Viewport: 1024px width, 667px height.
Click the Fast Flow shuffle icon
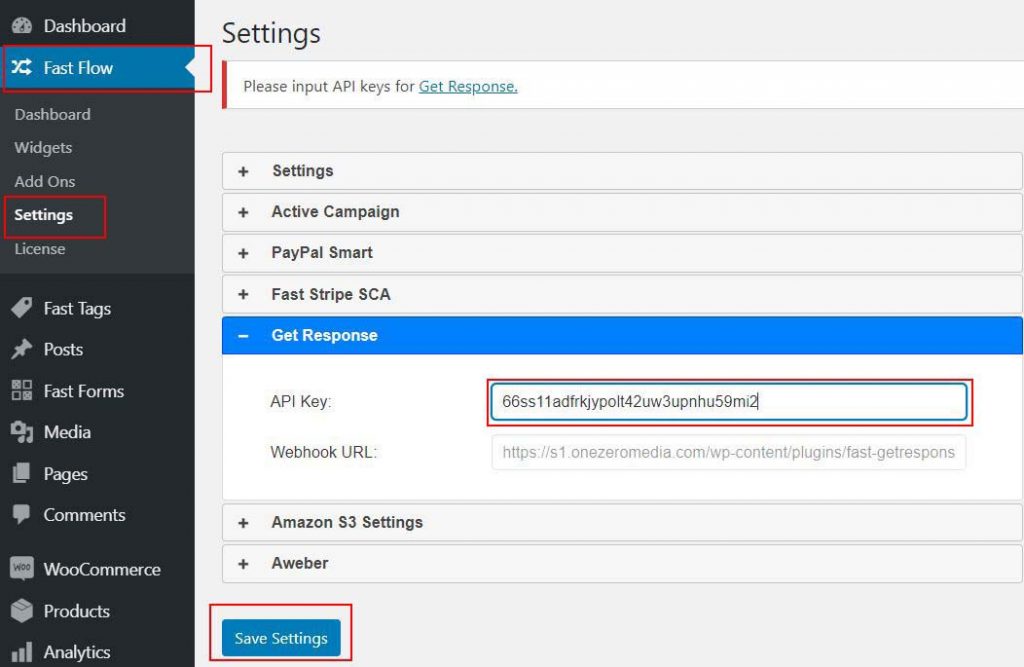[x=22, y=67]
